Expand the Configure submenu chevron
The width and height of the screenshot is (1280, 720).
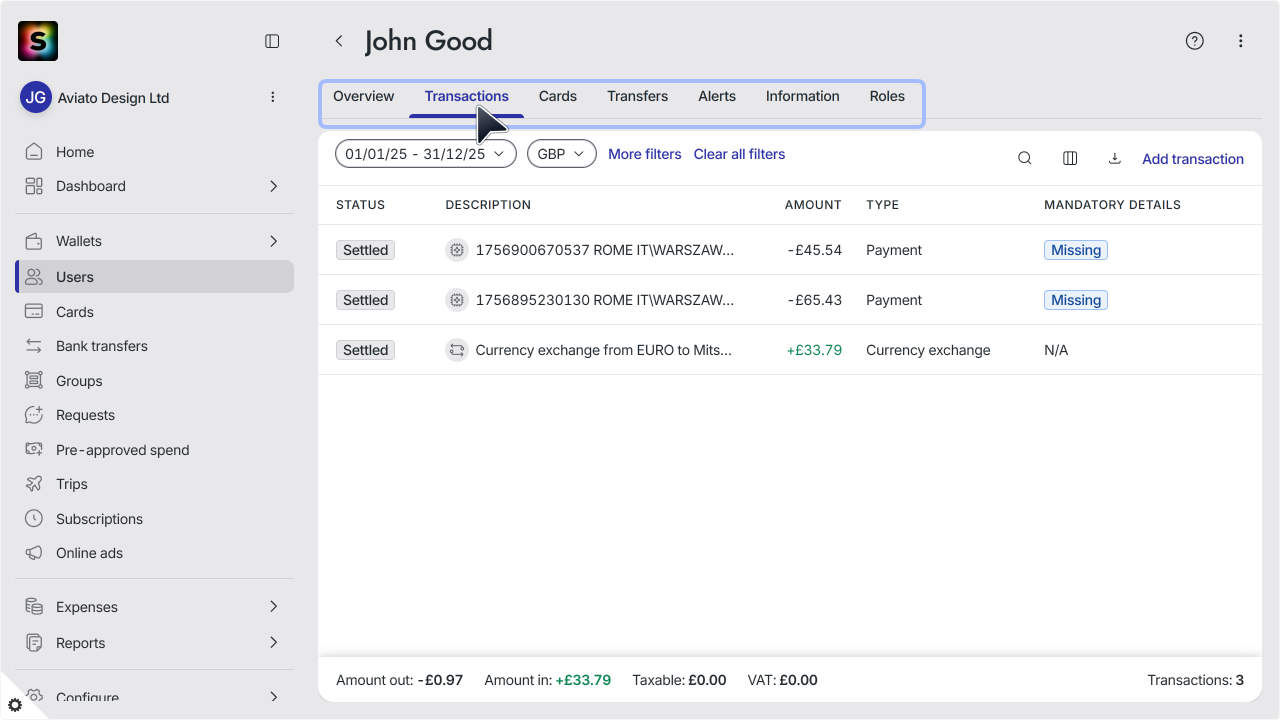point(273,697)
